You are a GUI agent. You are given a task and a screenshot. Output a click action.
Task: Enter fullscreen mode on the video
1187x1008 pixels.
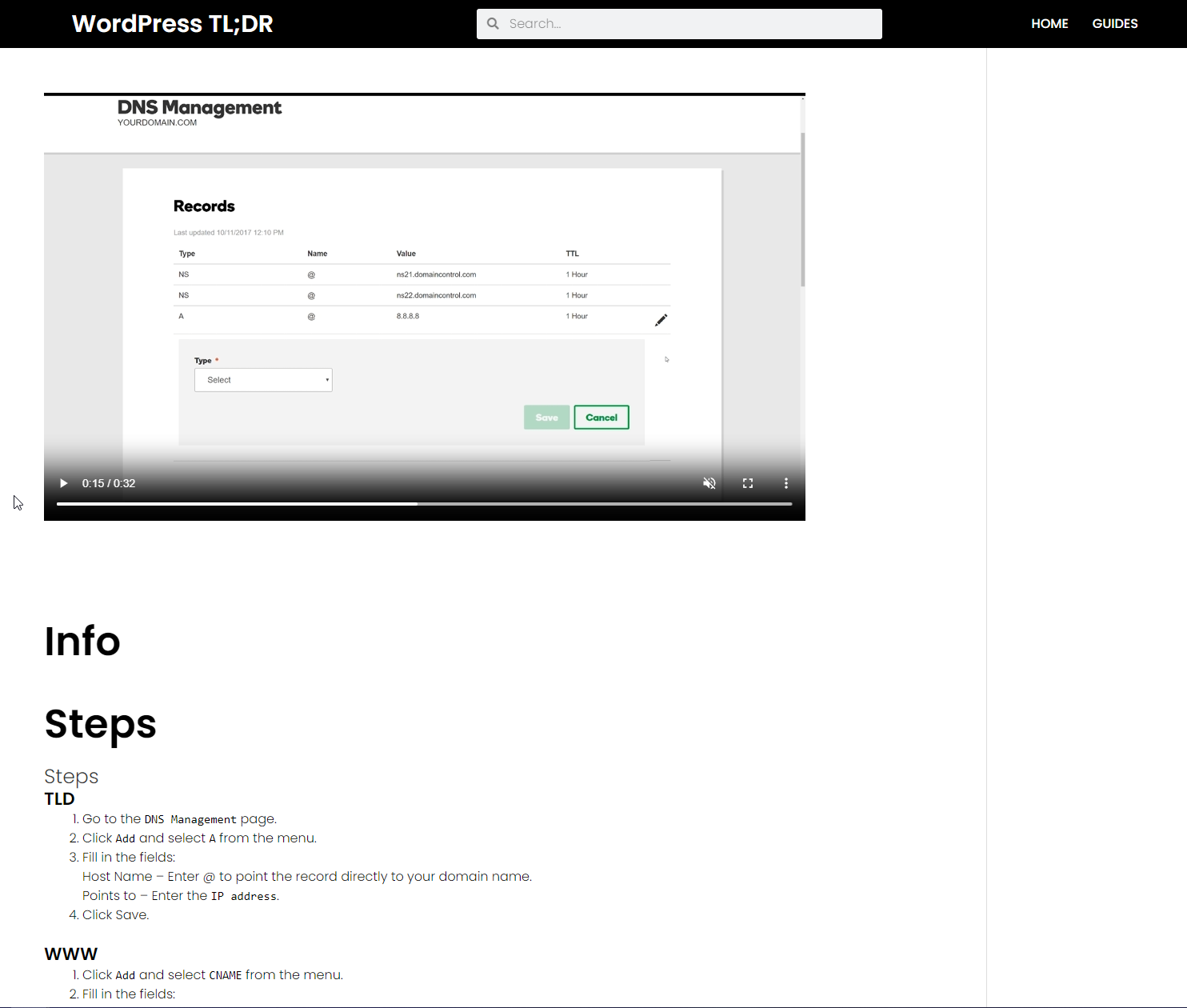748,483
